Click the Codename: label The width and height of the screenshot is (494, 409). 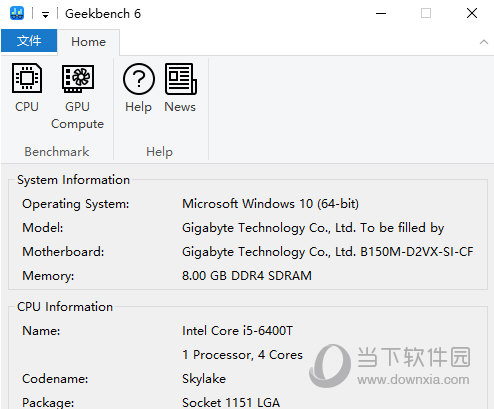point(55,379)
